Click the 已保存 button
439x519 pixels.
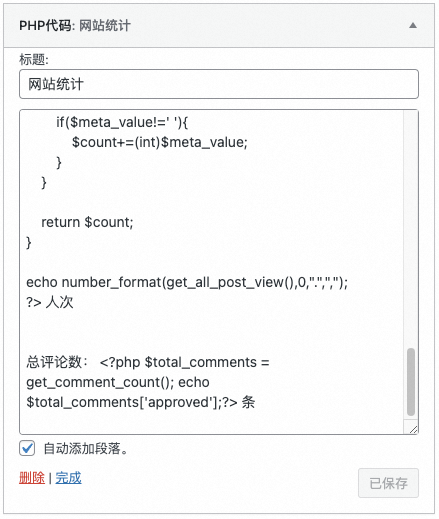(x=388, y=483)
